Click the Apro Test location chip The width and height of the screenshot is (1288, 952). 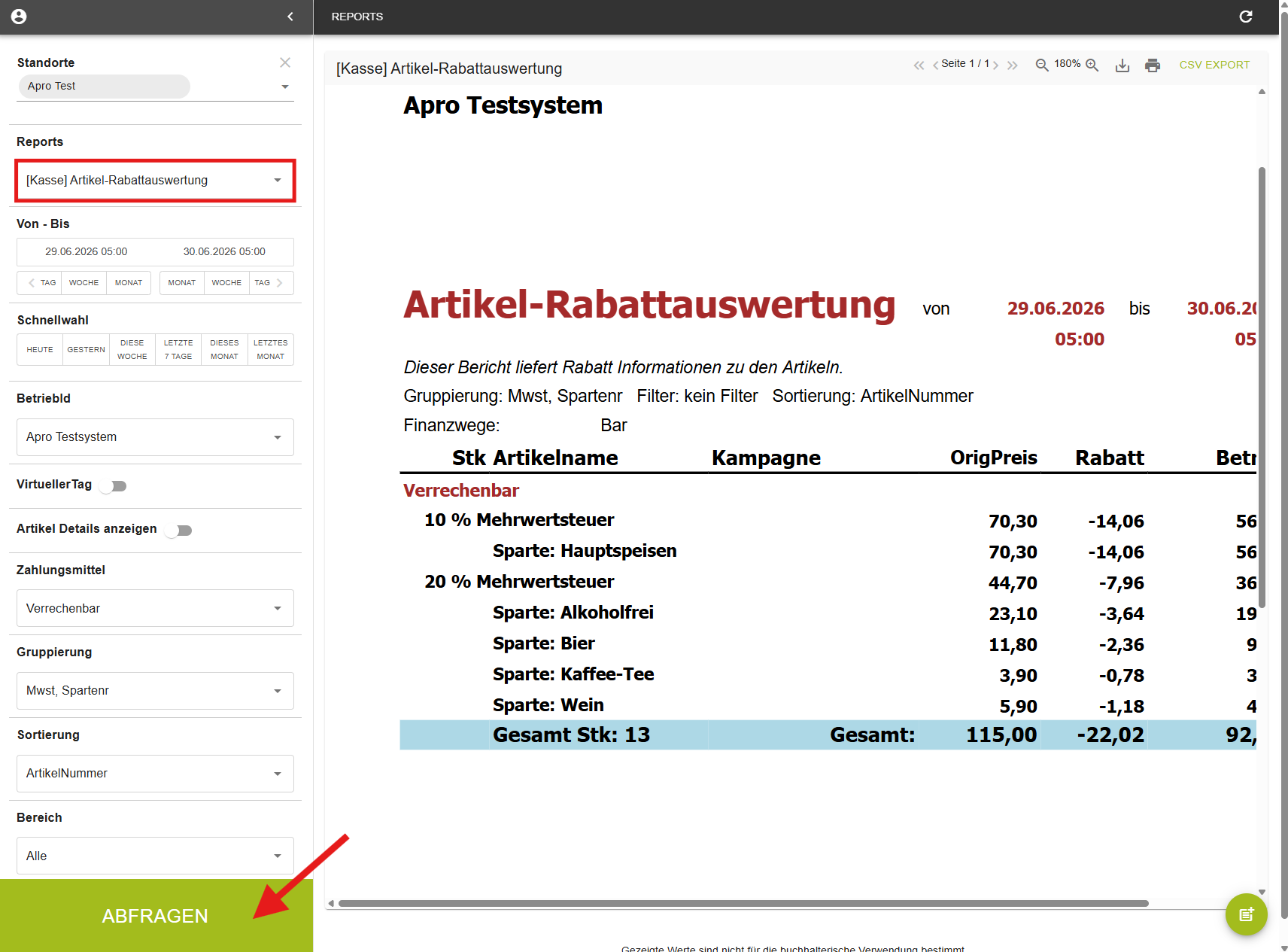tap(104, 87)
